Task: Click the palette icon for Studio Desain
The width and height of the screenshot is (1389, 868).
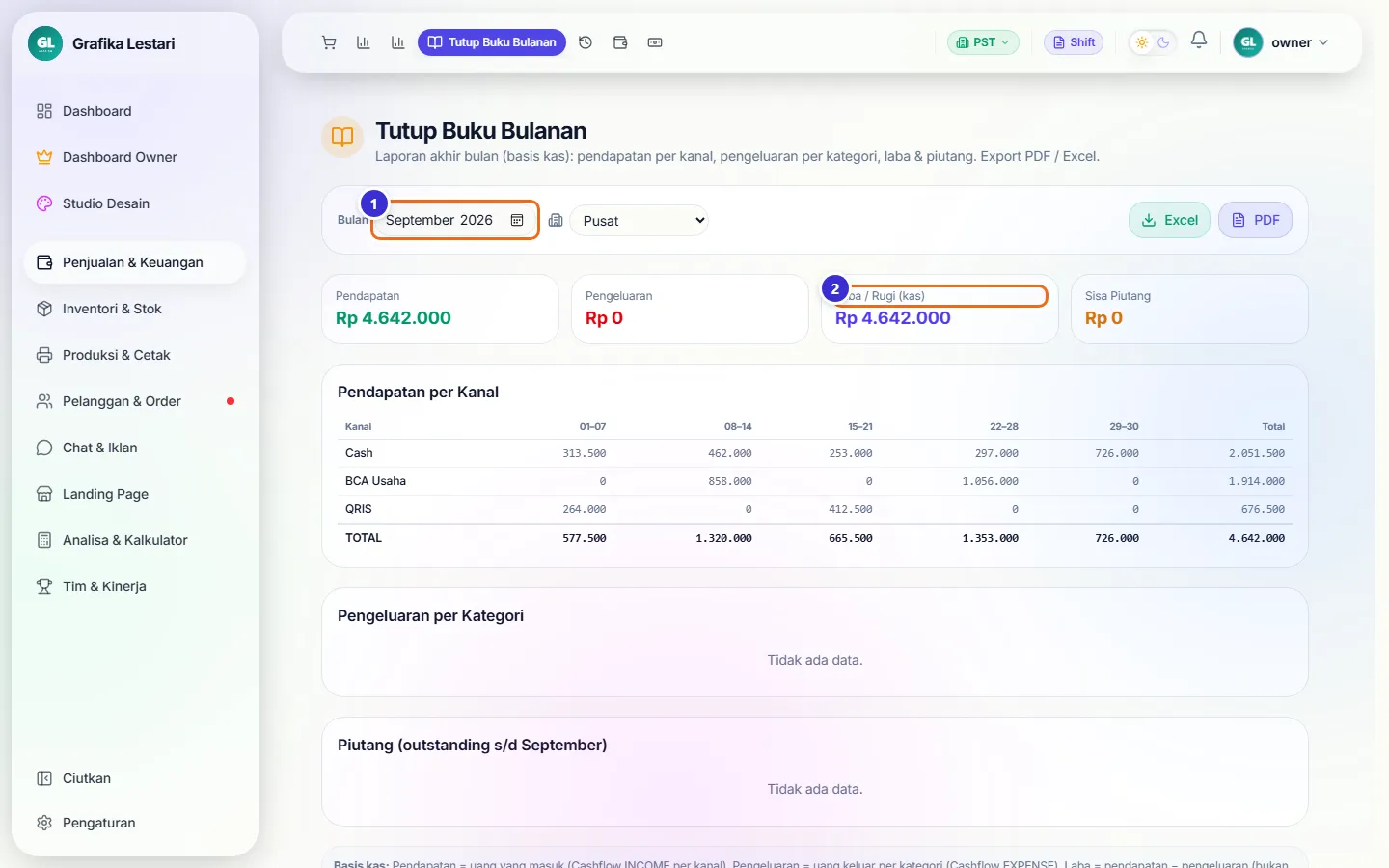Action: 44,203
